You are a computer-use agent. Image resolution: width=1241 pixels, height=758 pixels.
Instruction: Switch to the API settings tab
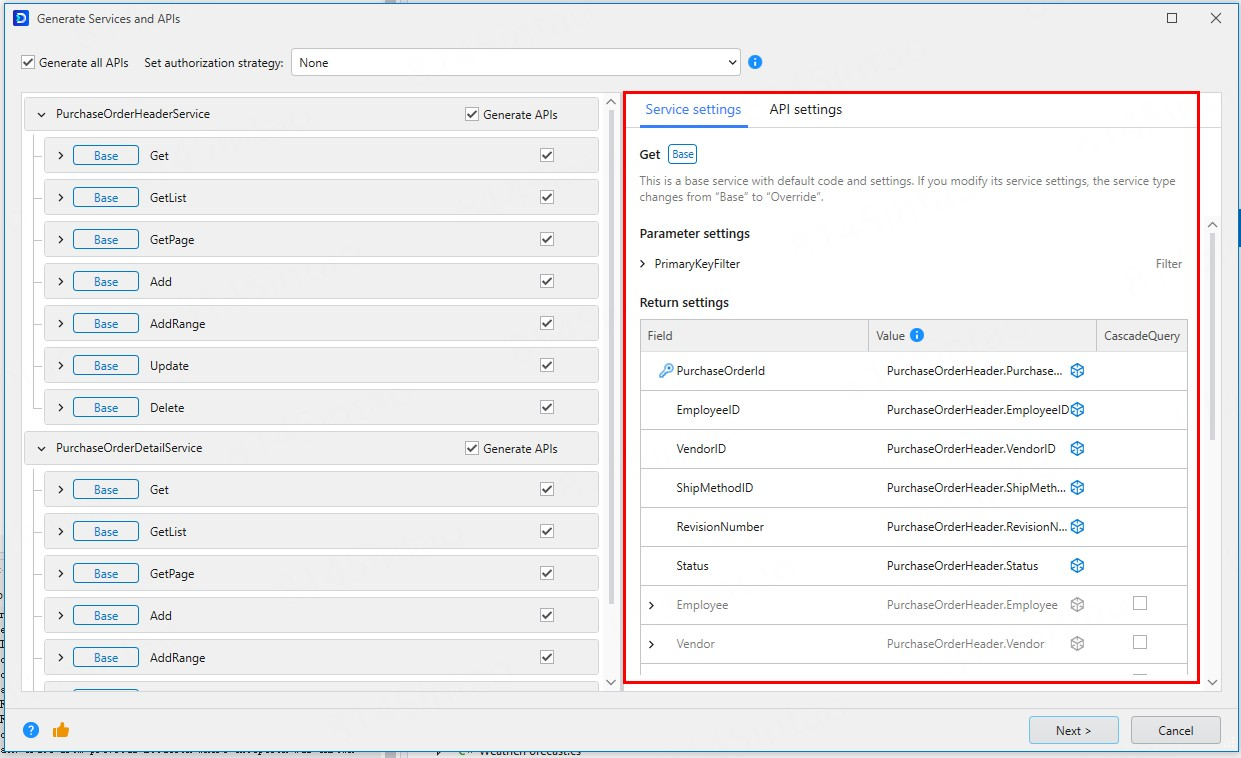(805, 110)
